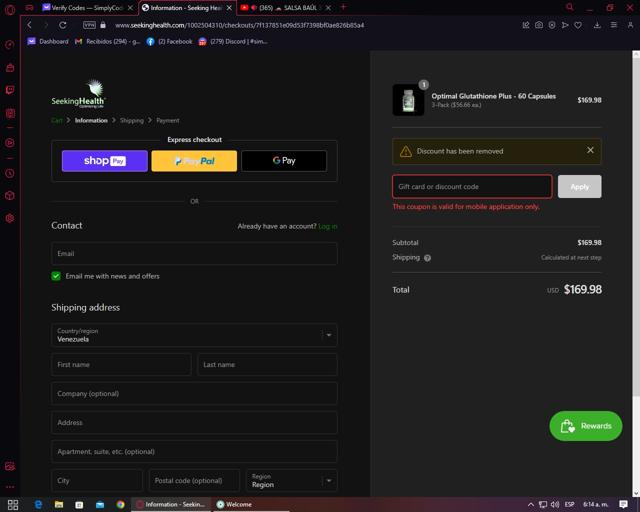This screenshot has height=512, width=640.
Task: Open History clock icon in sidebar
Action: tap(10, 174)
